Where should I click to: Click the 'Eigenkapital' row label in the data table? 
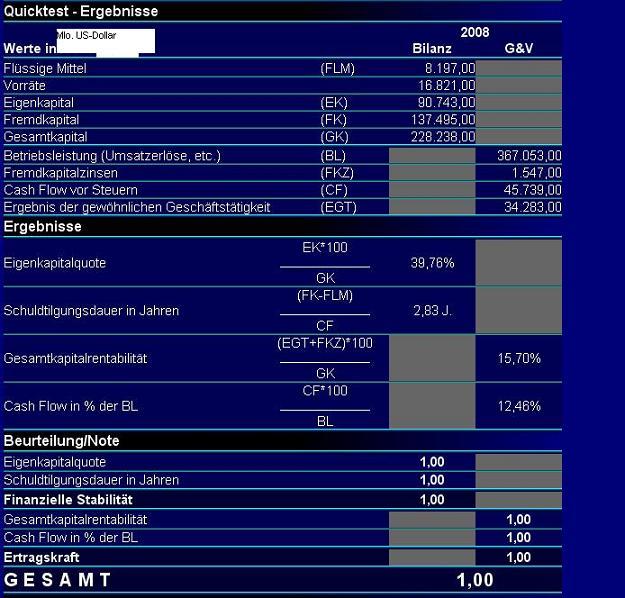pos(39,102)
